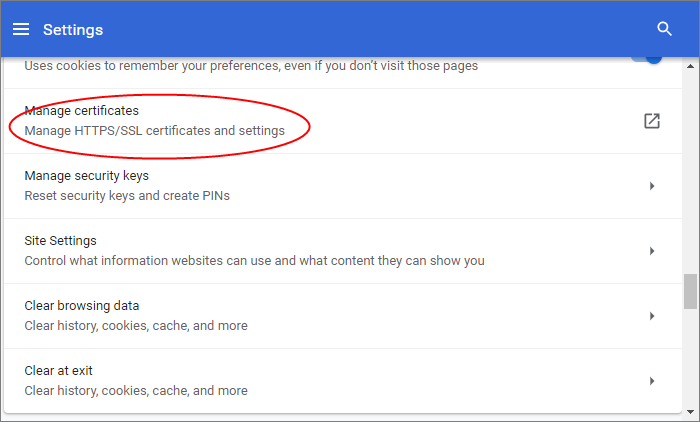Click the scrollbar up arrow
Viewport: 700px width, 422px height.
click(690, 66)
